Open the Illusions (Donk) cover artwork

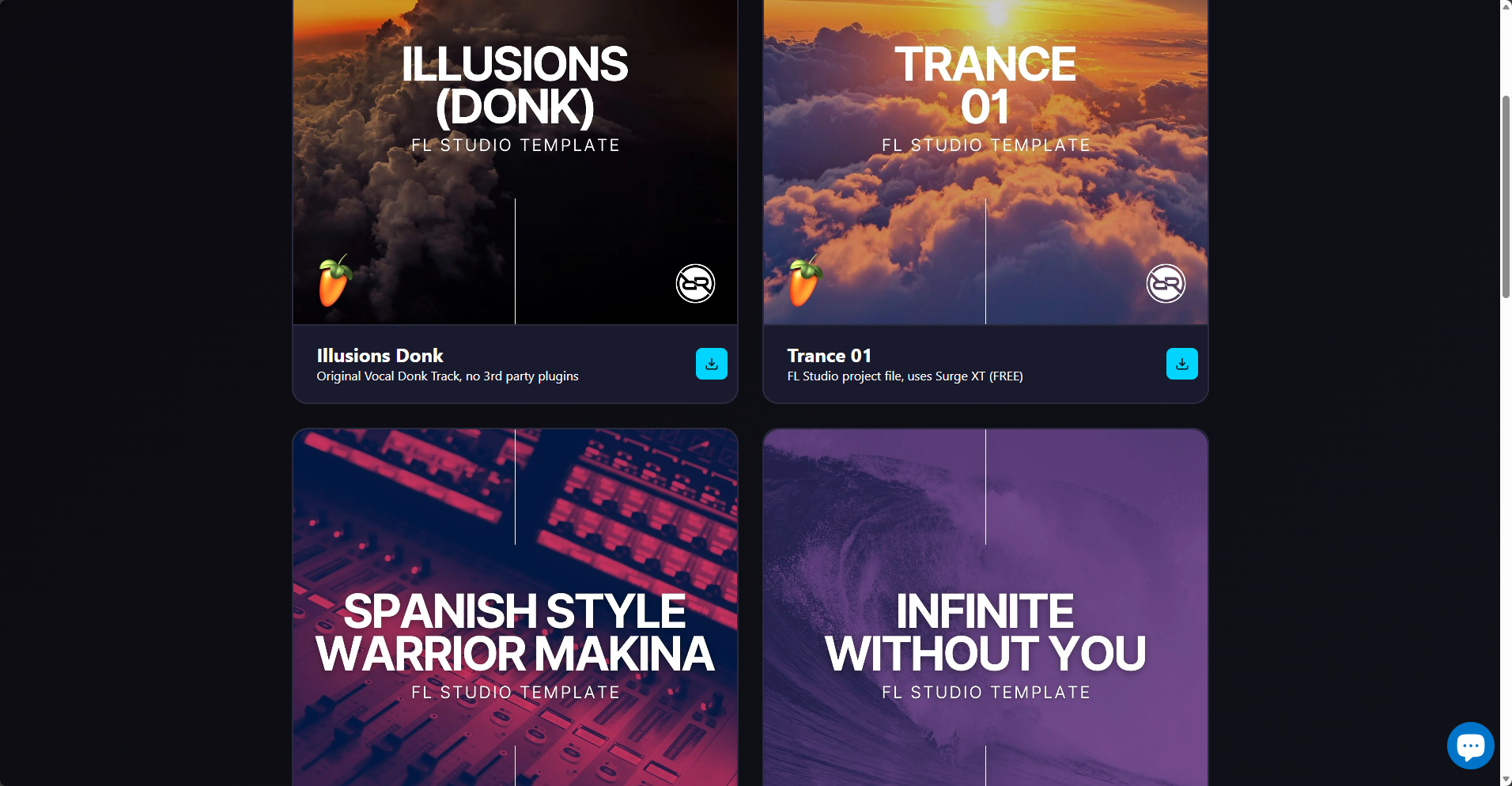515,162
